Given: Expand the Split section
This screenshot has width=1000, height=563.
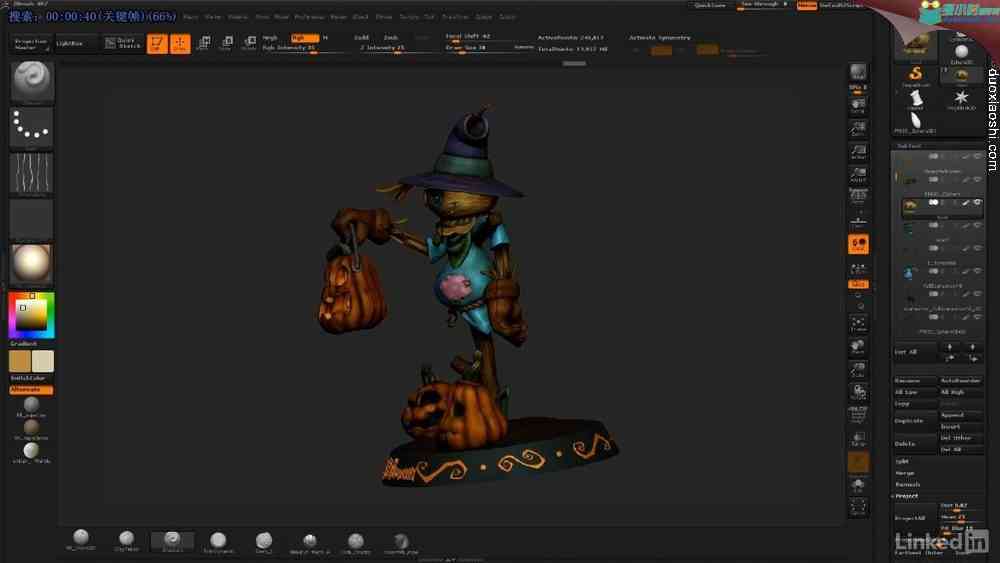Looking at the screenshot, I should (901, 461).
